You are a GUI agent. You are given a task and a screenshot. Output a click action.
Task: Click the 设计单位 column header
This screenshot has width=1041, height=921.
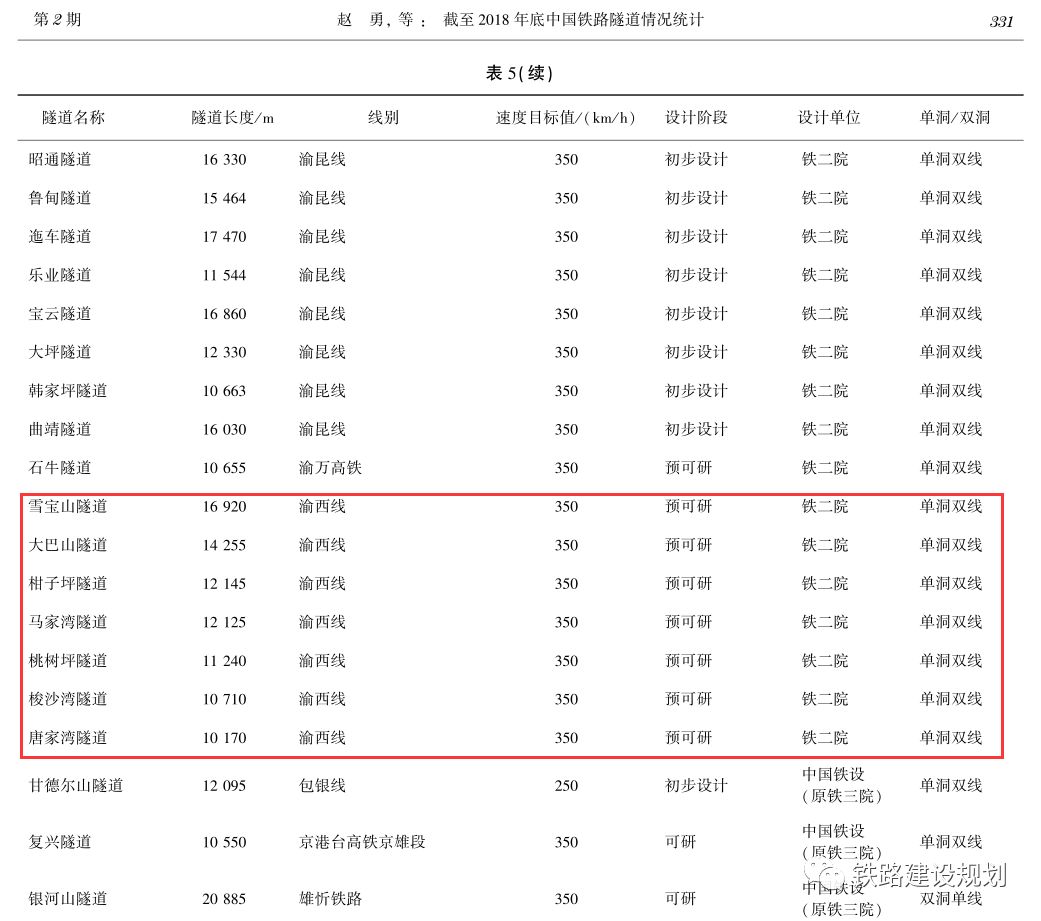pos(828,118)
